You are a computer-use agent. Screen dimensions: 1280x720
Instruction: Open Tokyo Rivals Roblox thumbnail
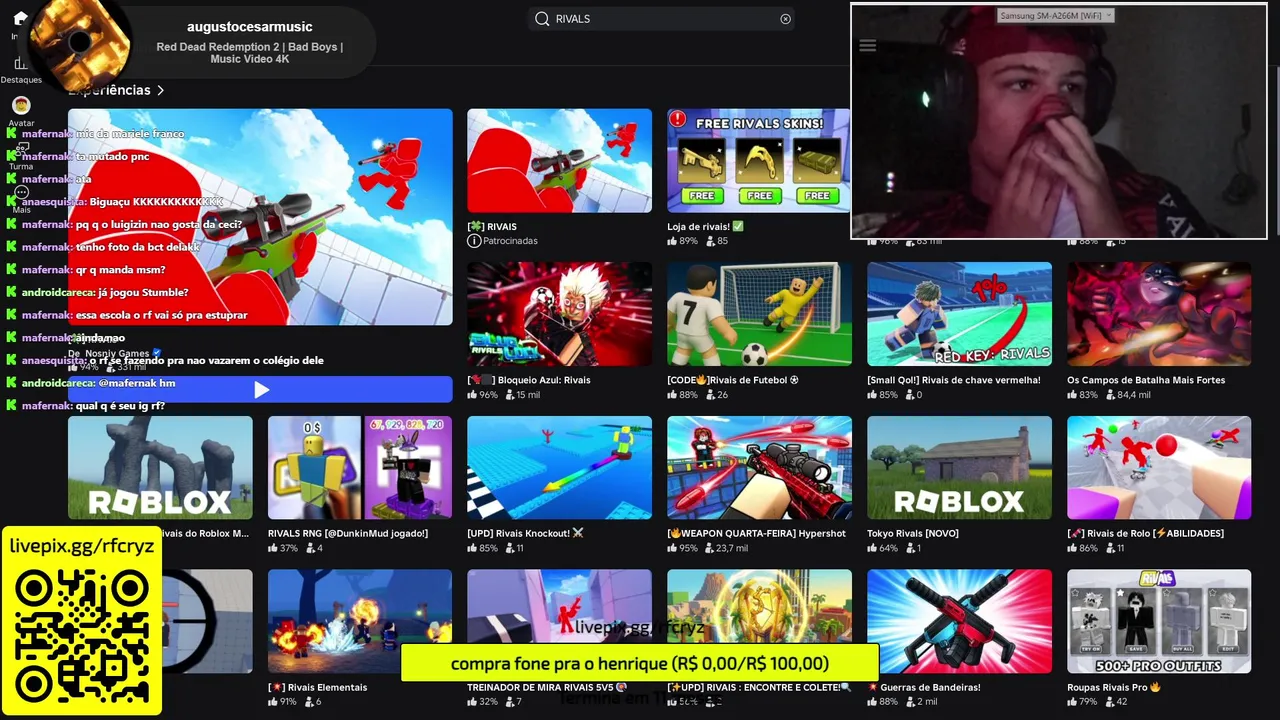(x=959, y=468)
